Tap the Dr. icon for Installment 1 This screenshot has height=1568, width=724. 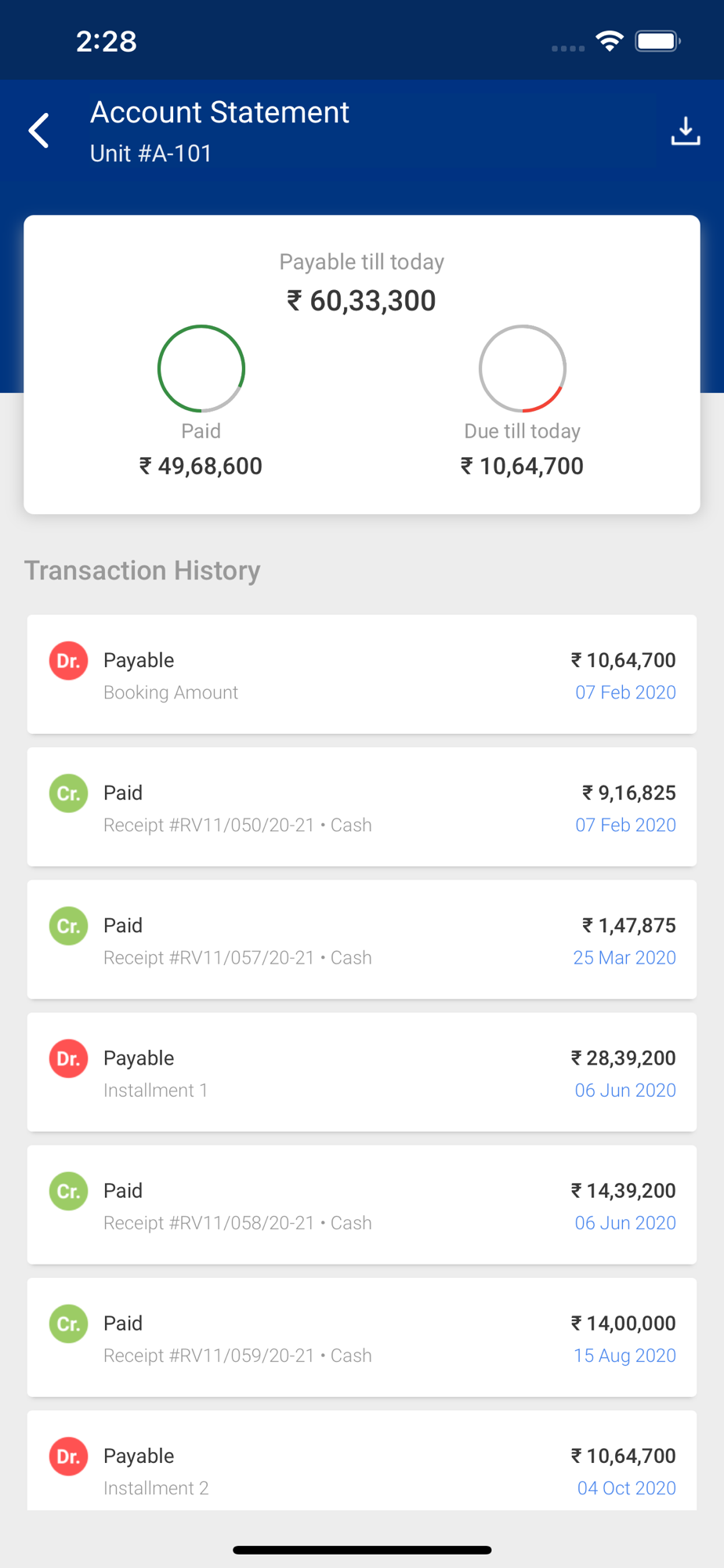tap(69, 1058)
